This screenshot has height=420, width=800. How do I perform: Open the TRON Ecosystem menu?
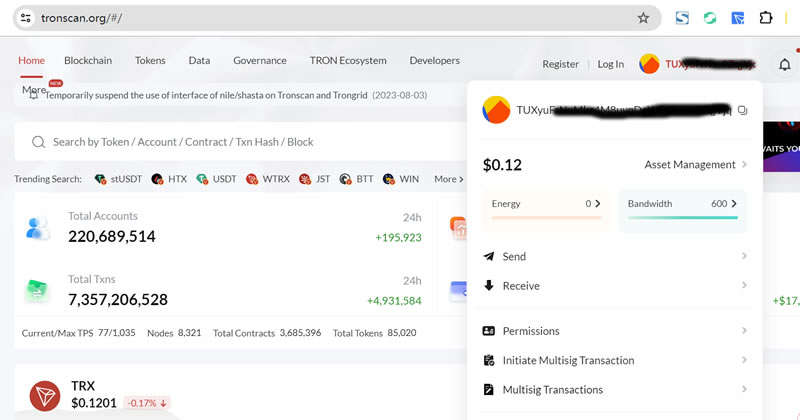tap(348, 60)
